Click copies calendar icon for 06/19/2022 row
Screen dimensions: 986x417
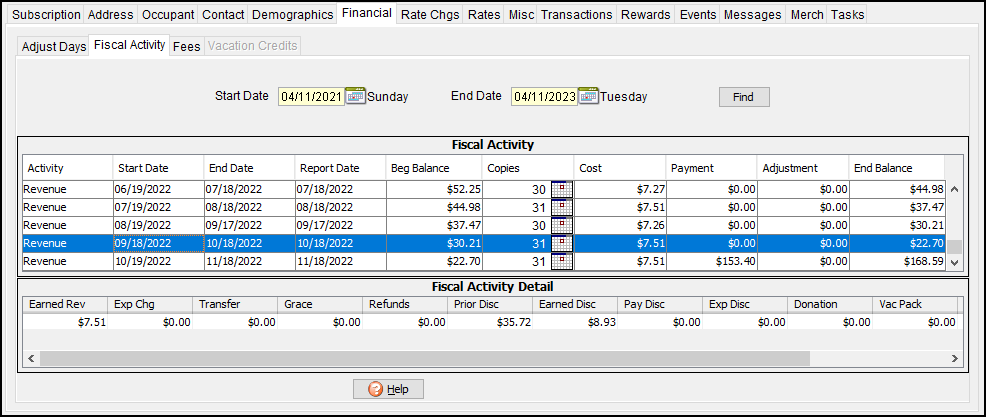(562, 190)
